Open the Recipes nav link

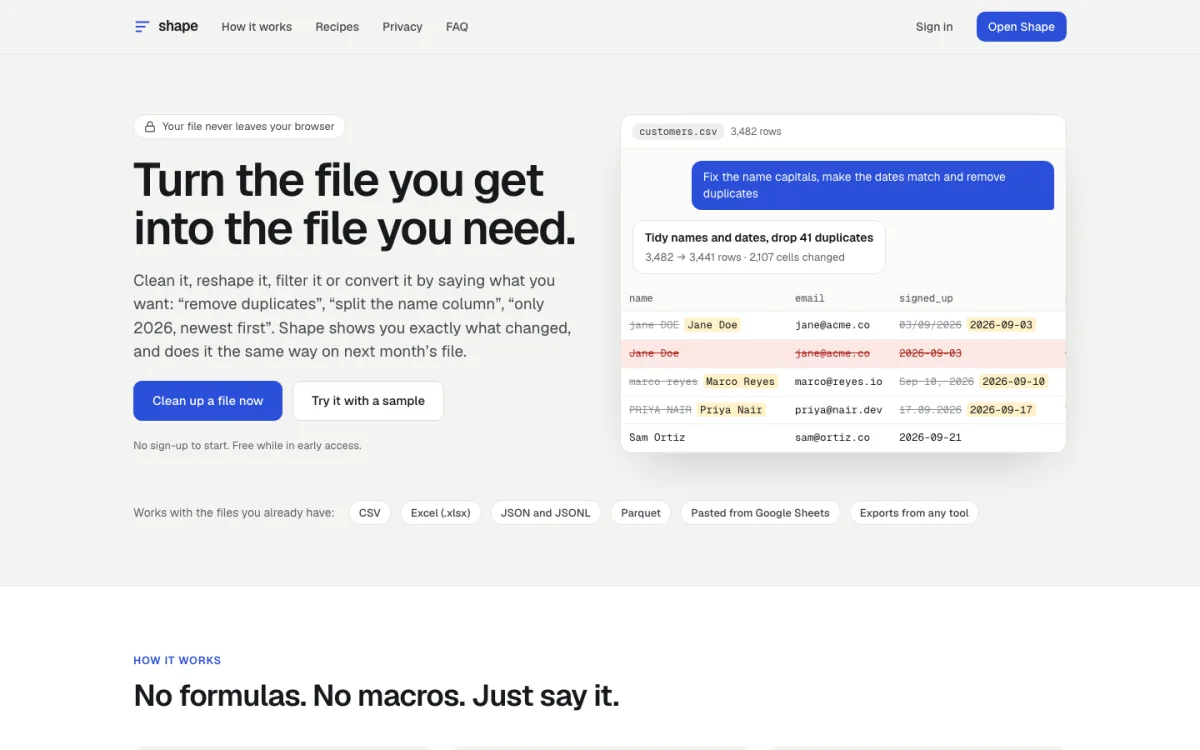point(337,27)
